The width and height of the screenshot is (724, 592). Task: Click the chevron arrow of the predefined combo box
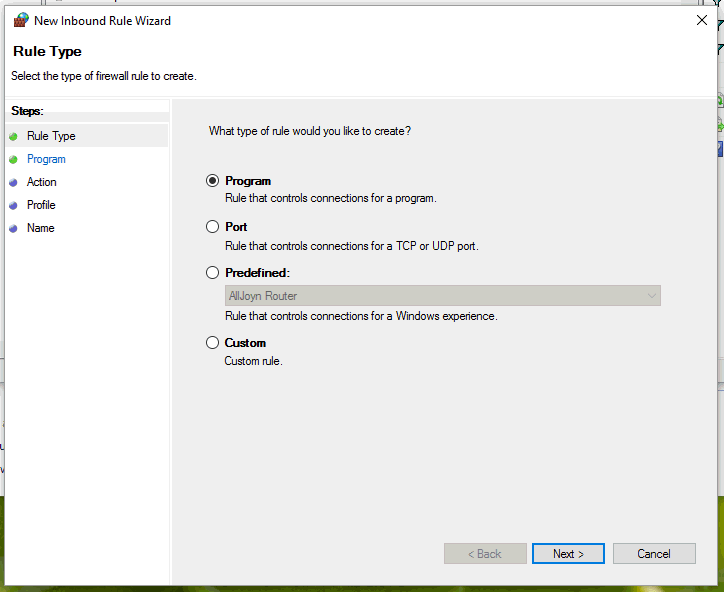click(x=652, y=296)
